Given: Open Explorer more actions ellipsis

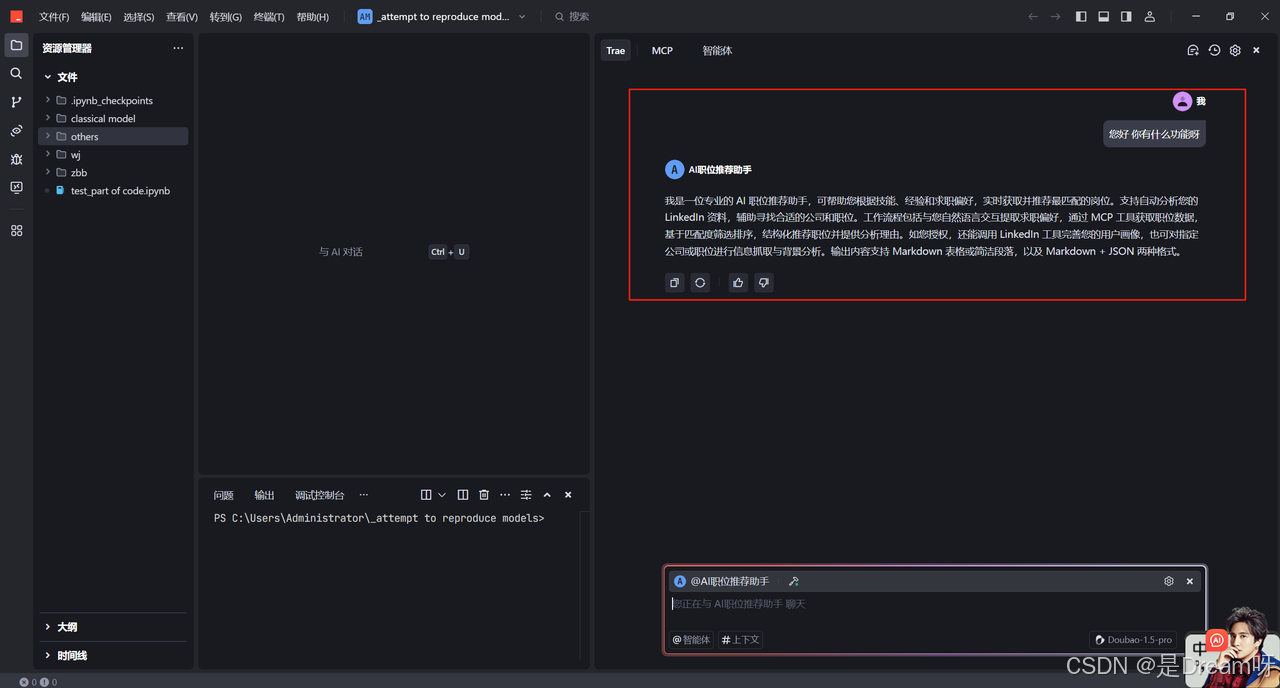Looking at the screenshot, I should [x=178, y=48].
